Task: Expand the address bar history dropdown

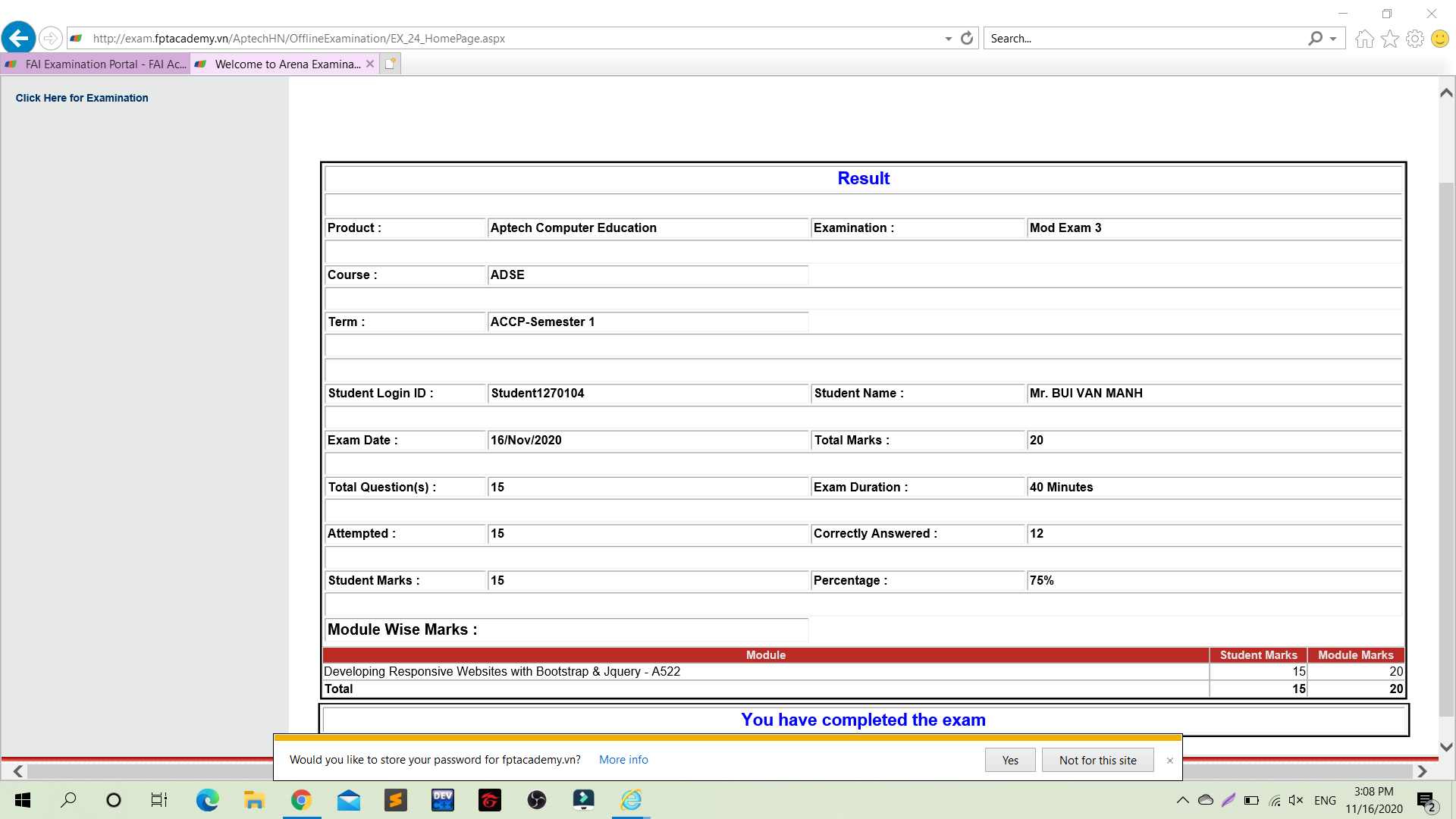Action: (948, 39)
